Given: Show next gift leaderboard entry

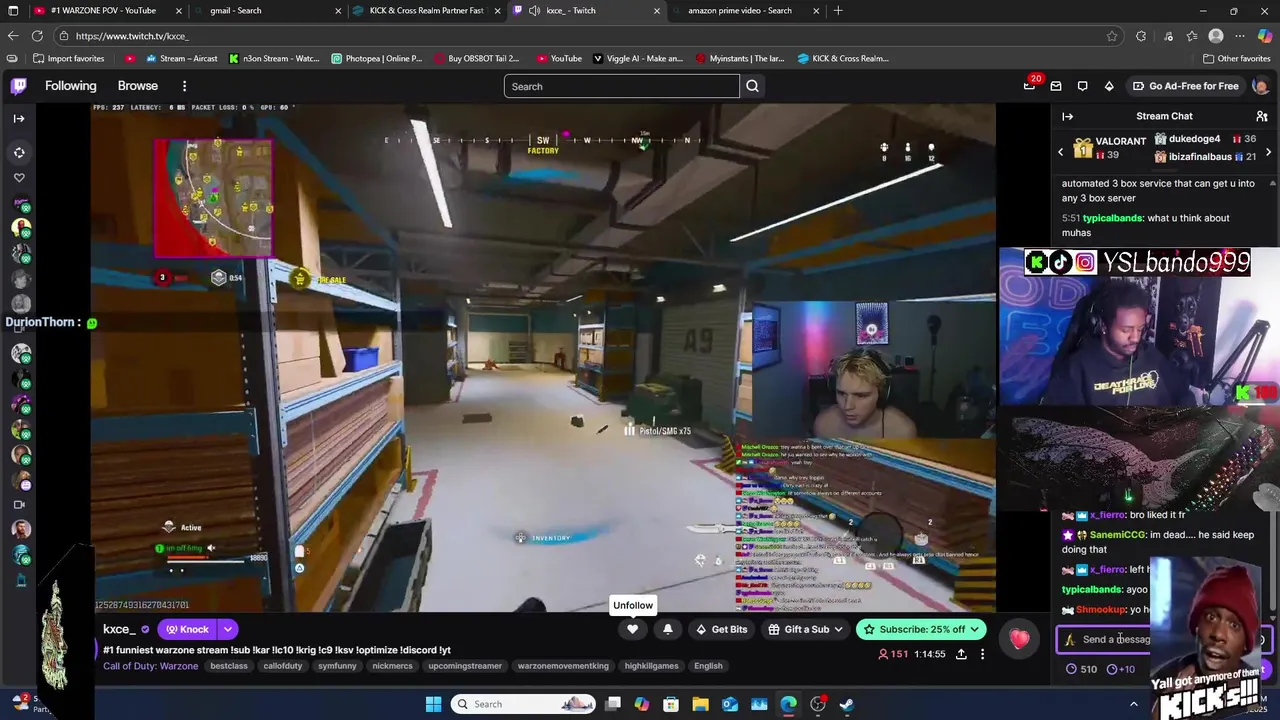Looking at the screenshot, I should coord(1268,152).
